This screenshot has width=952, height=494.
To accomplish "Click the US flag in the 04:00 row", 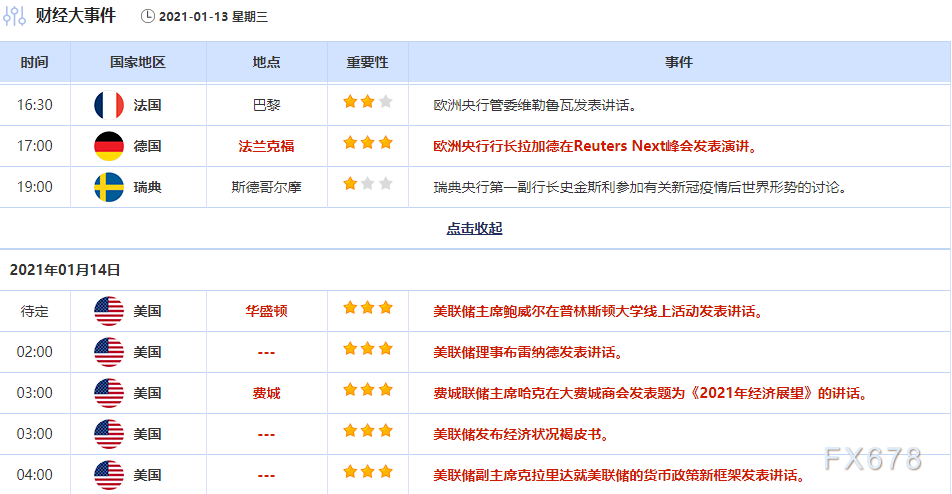I will 108,475.
